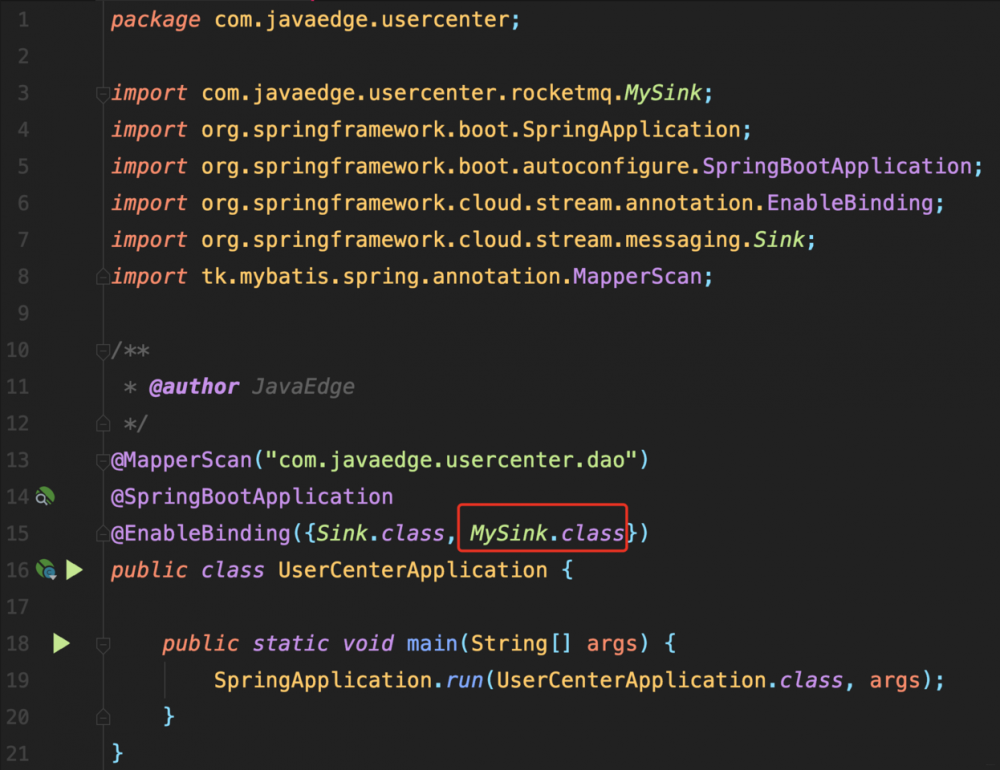Click Sink in import on line 7

(x=779, y=240)
